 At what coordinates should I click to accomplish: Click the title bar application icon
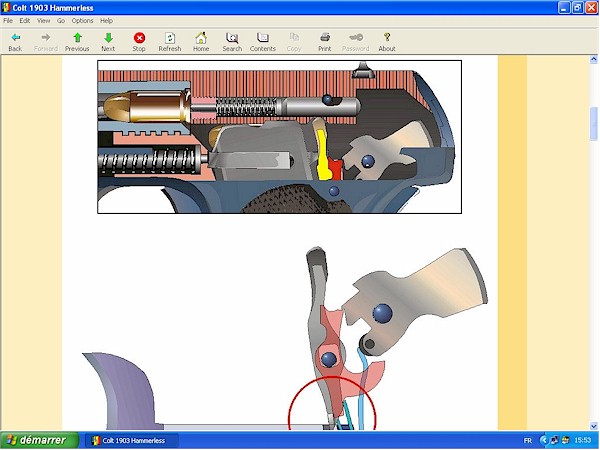click(6, 8)
